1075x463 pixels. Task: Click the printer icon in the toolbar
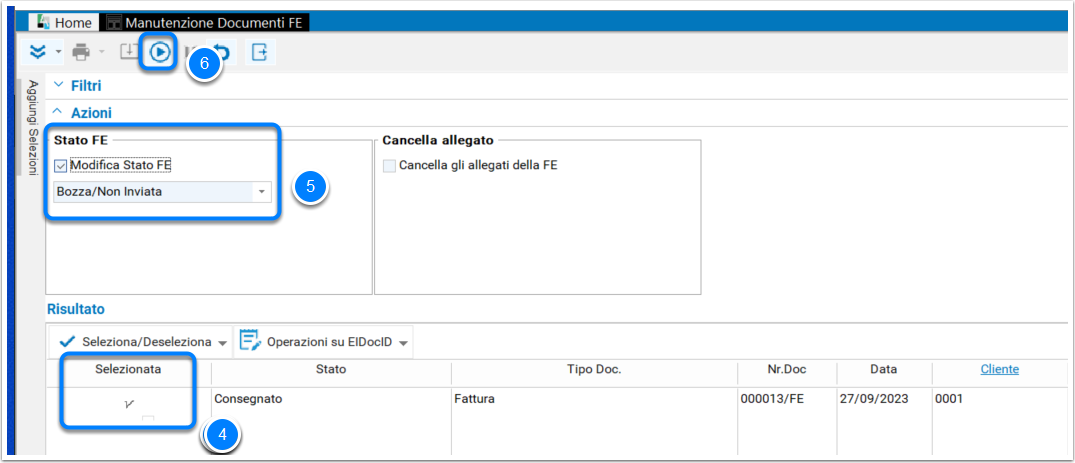pyautogui.click(x=81, y=52)
